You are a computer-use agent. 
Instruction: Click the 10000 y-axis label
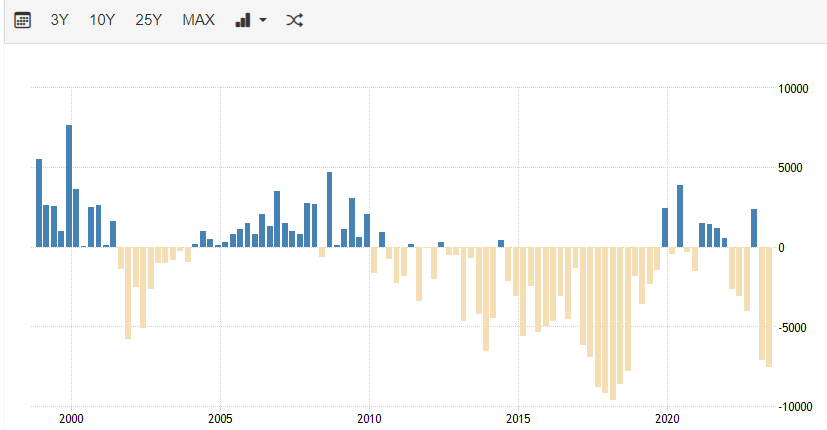(793, 88)
